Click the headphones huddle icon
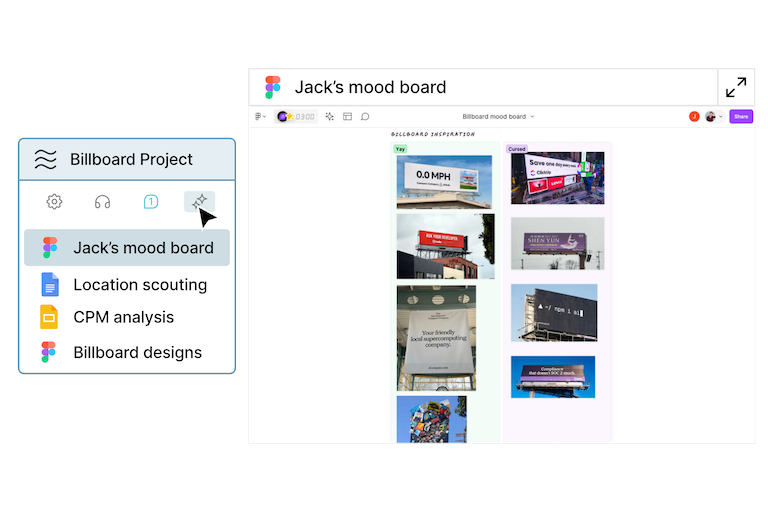The width and height of the screenshot is (768, 512). point(102,202)
